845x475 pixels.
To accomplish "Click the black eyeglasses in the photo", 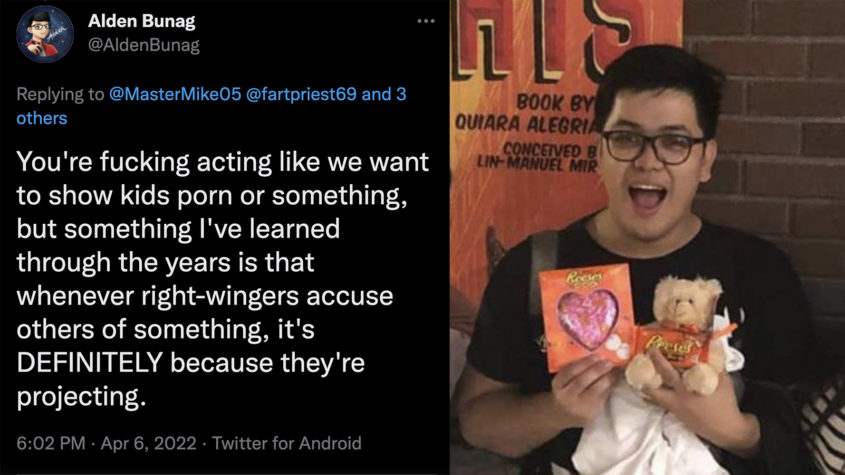I will point(653,147).
